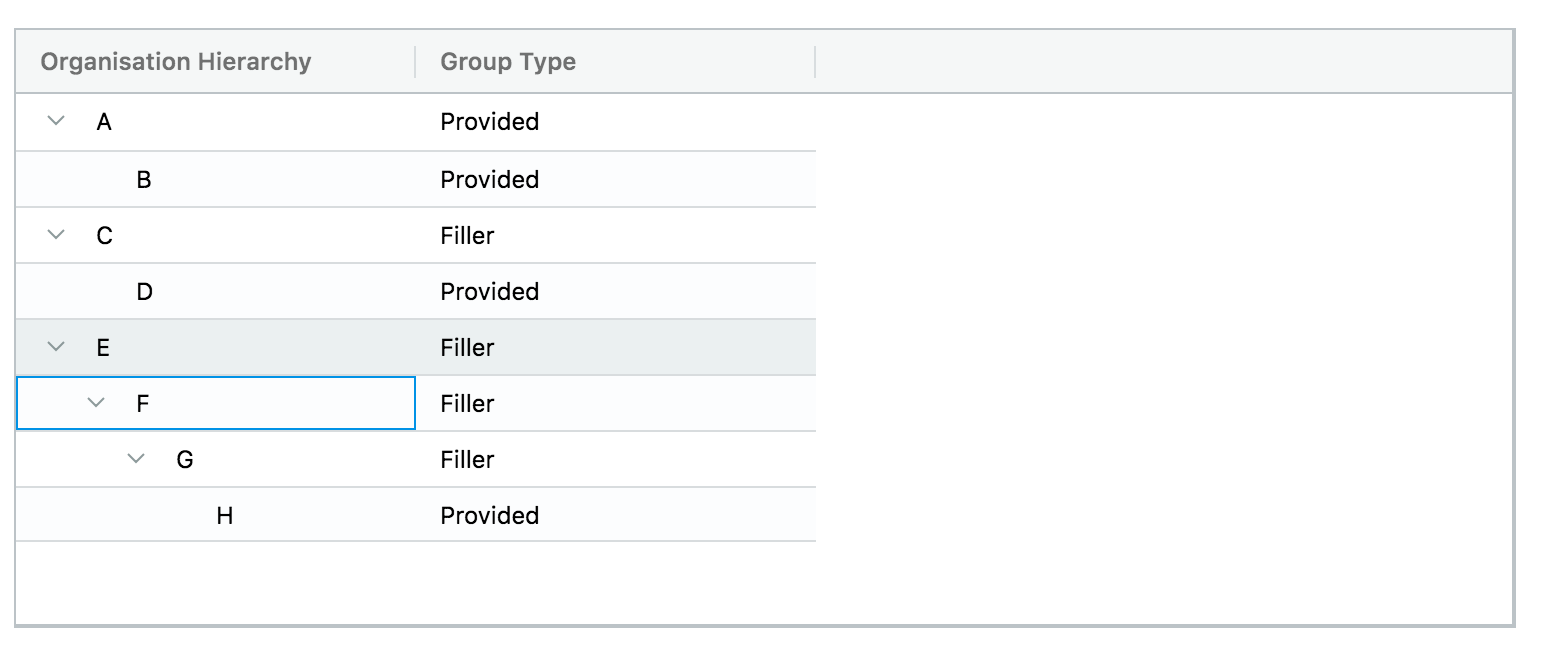Click Provided cell in row D

(x=489, y=292)
